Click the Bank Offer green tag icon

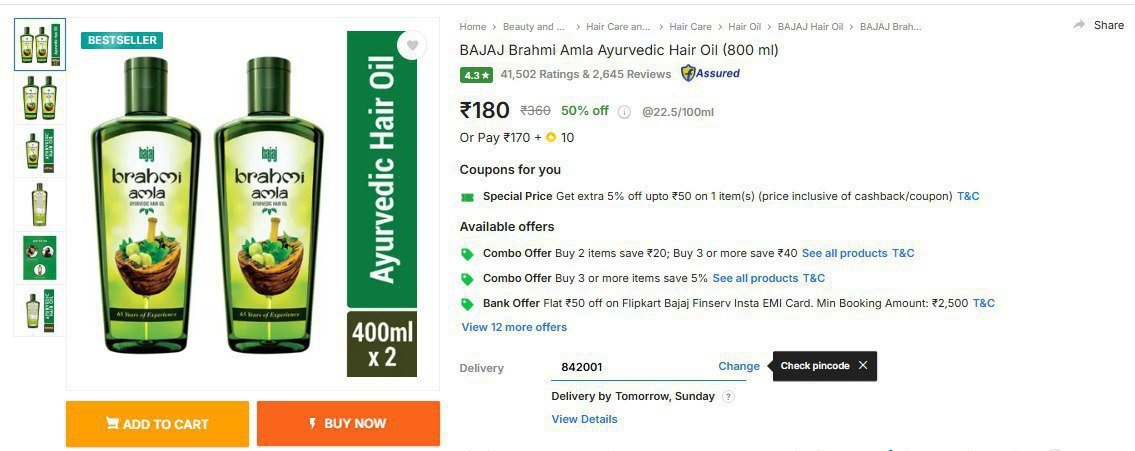467,304
